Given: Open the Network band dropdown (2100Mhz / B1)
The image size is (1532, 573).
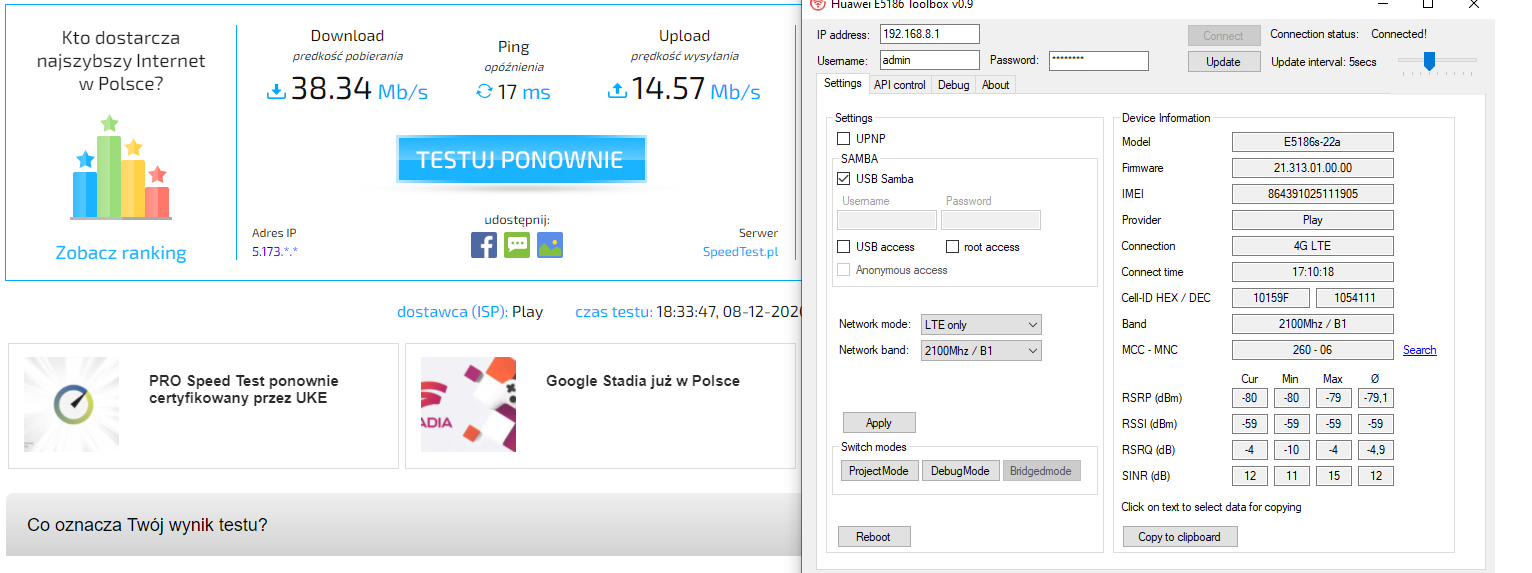Looking at the screenshot, I should (981, 350).
